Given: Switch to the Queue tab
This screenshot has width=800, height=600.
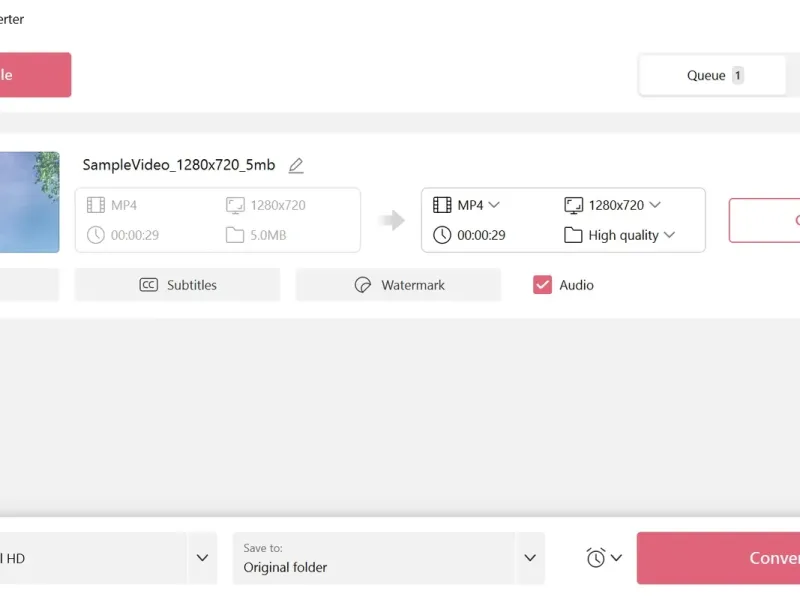Looking at the screenshot, I should tap(712, 76).
